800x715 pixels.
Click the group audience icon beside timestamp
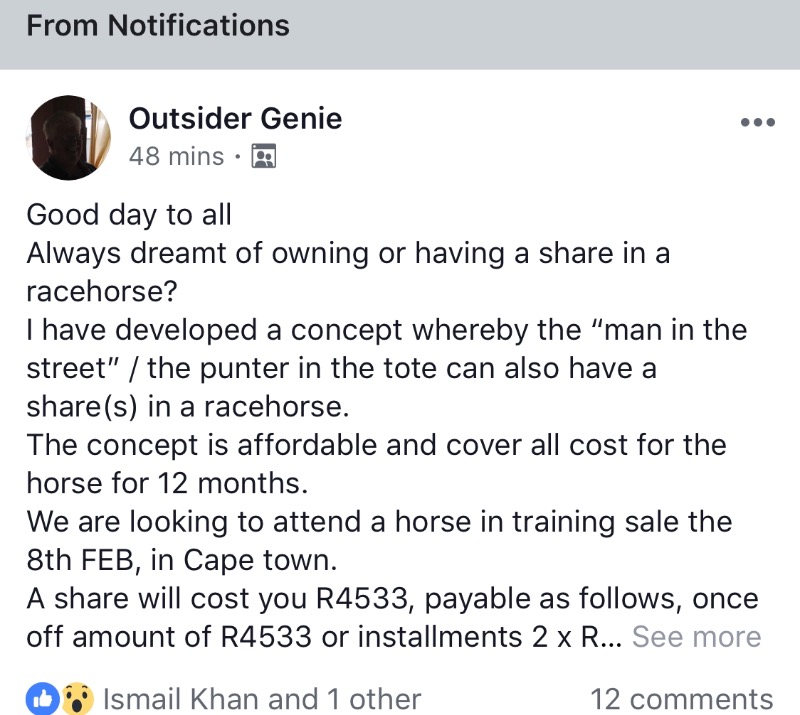(x=264, y=156)
